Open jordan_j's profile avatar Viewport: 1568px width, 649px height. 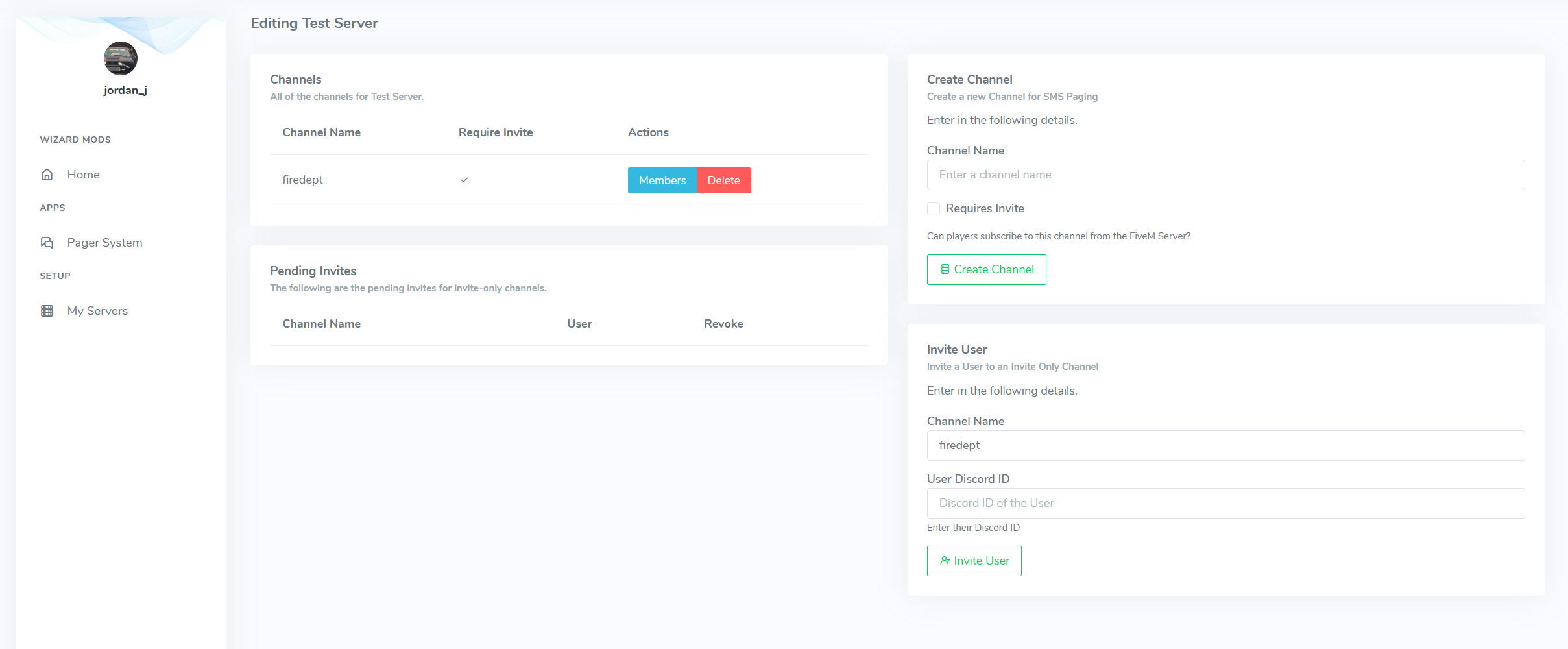pyautogui.click(x=121, y=58)
